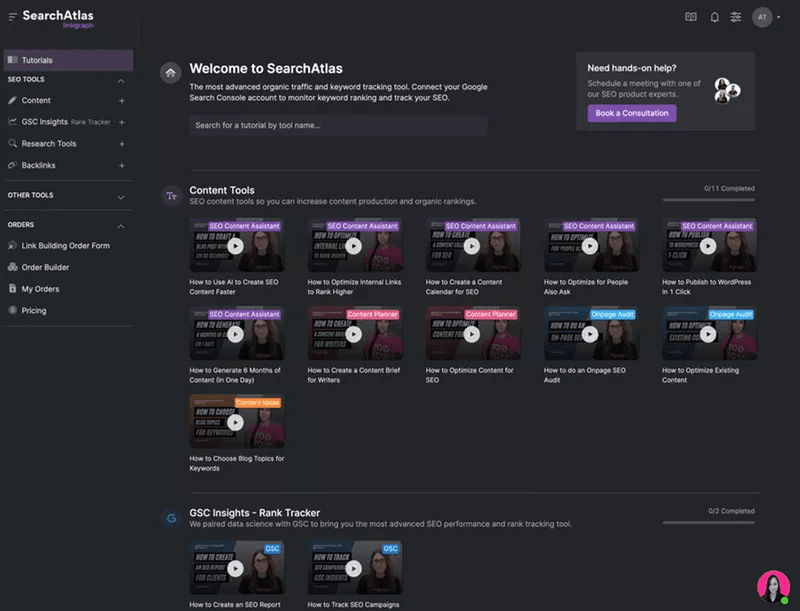Open the book guide icon in top bar

click(x=690, y=17)
